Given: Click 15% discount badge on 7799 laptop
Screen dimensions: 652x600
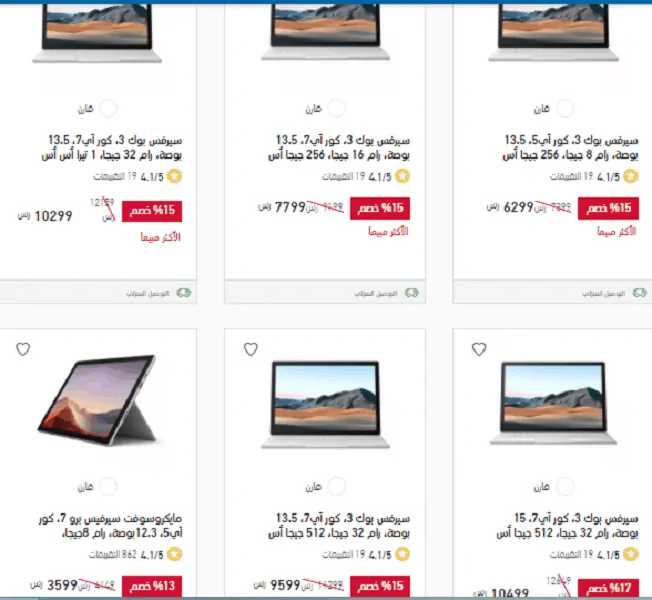Looking at the screenshot, I should (x=380, y=208).
